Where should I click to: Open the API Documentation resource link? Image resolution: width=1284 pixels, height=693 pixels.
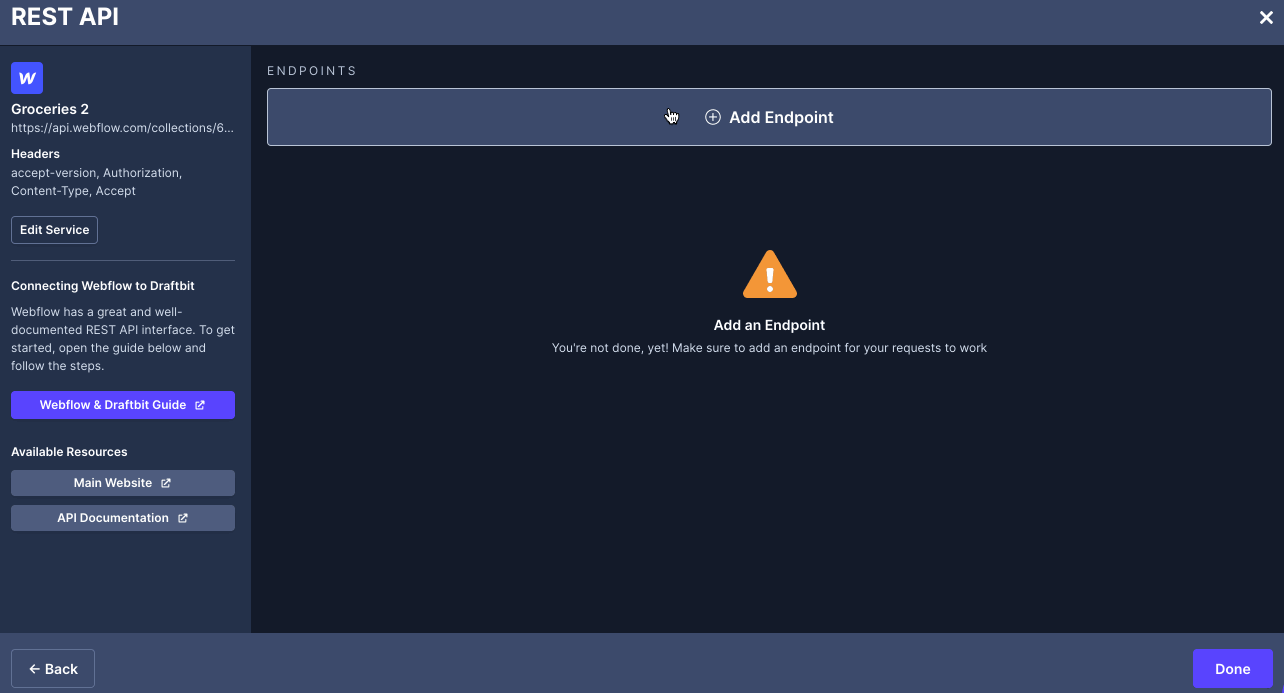123,518
